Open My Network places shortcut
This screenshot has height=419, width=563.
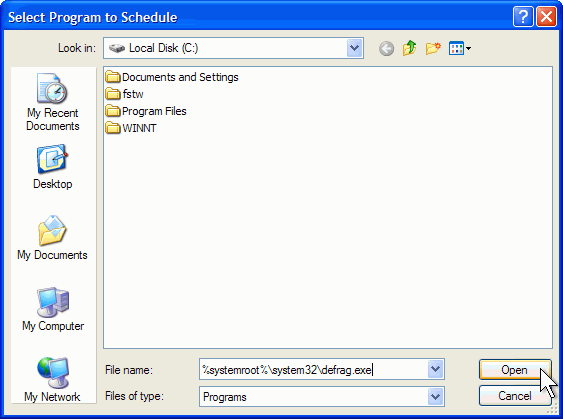coord(52,380)
